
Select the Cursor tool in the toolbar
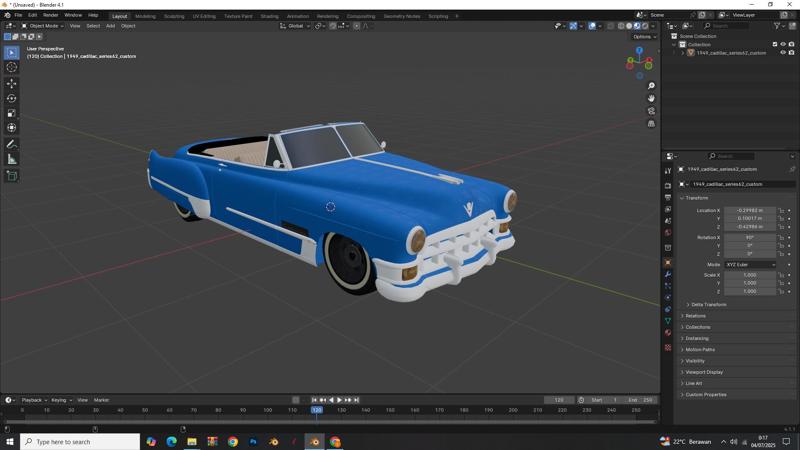12,67
